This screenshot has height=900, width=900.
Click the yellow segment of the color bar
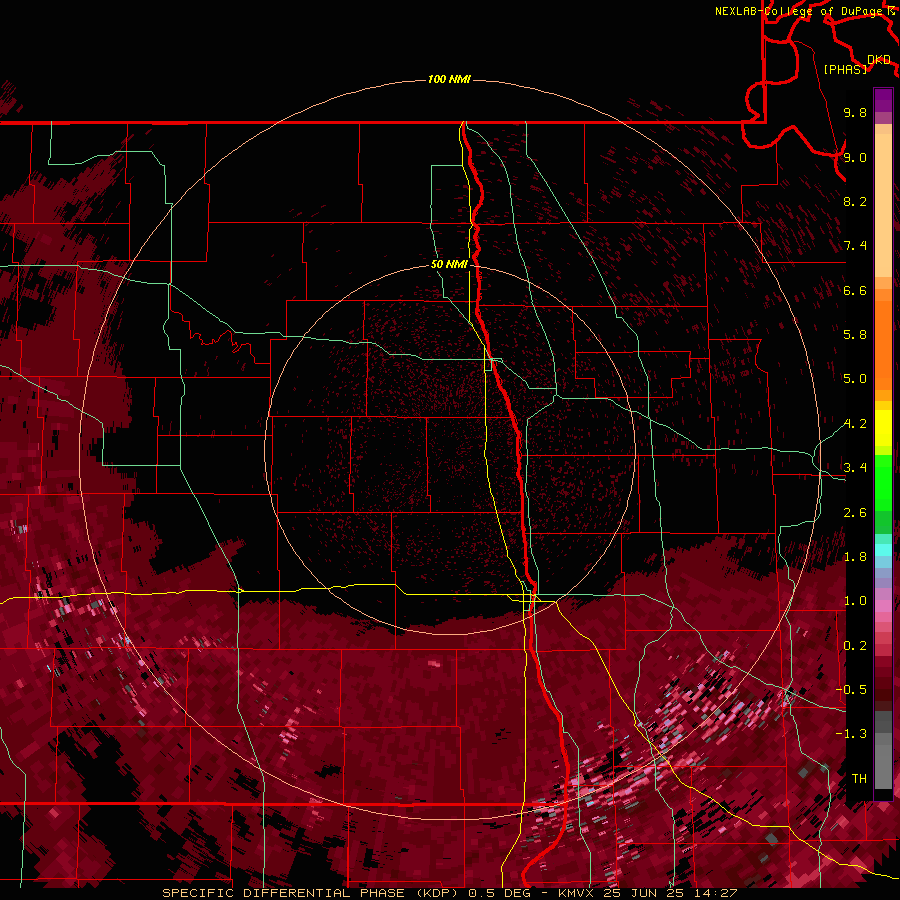coord(883,428)
